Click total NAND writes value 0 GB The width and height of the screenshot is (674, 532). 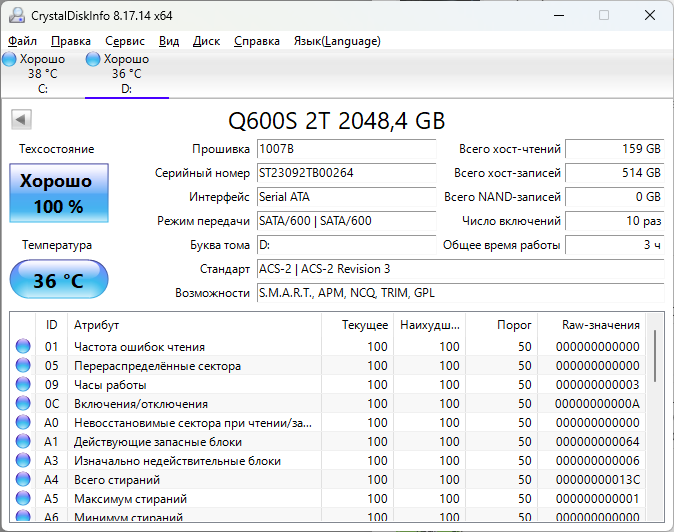point(615,197)
